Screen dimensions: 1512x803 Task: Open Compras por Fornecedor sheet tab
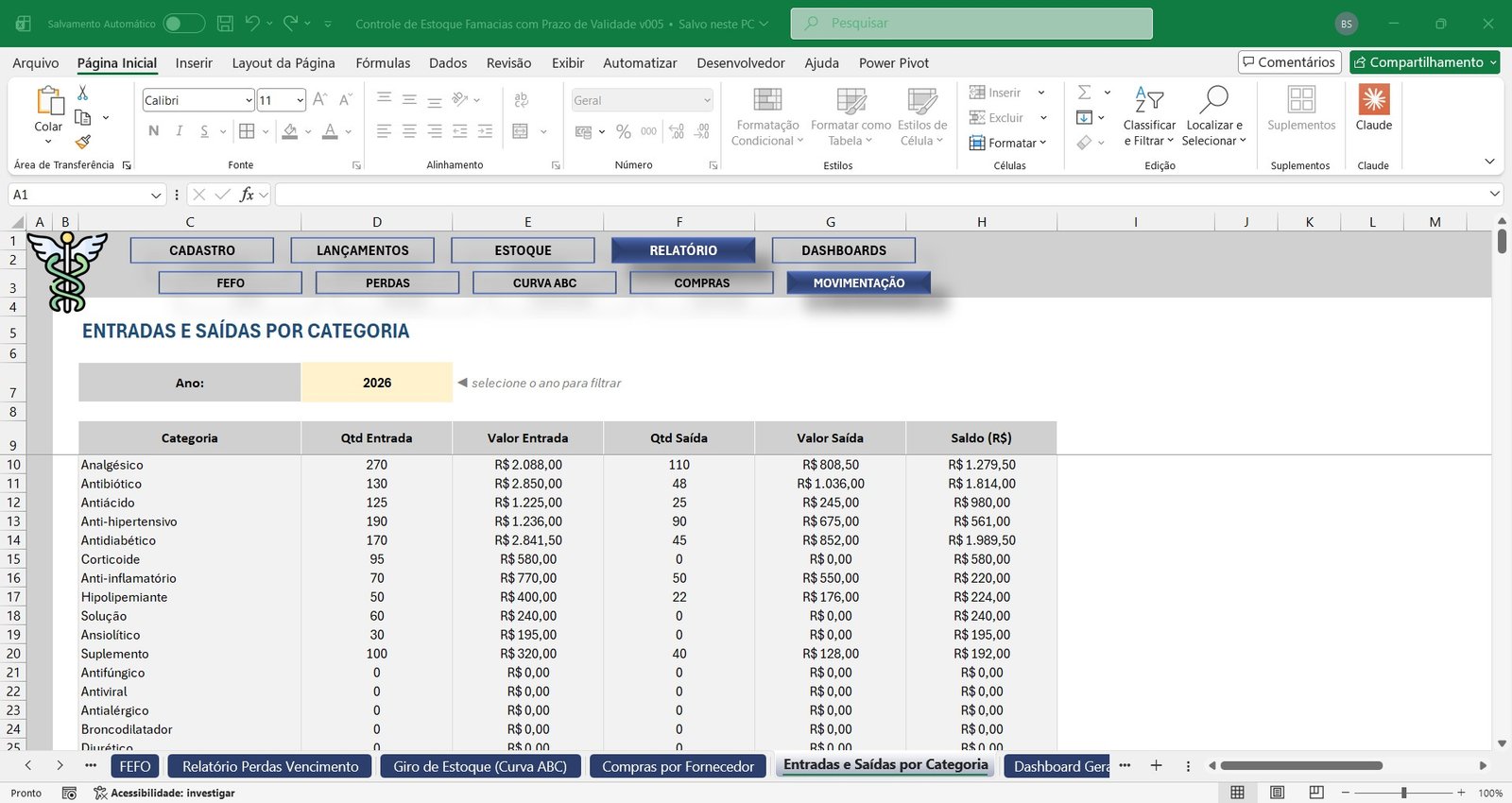point(678,766)
